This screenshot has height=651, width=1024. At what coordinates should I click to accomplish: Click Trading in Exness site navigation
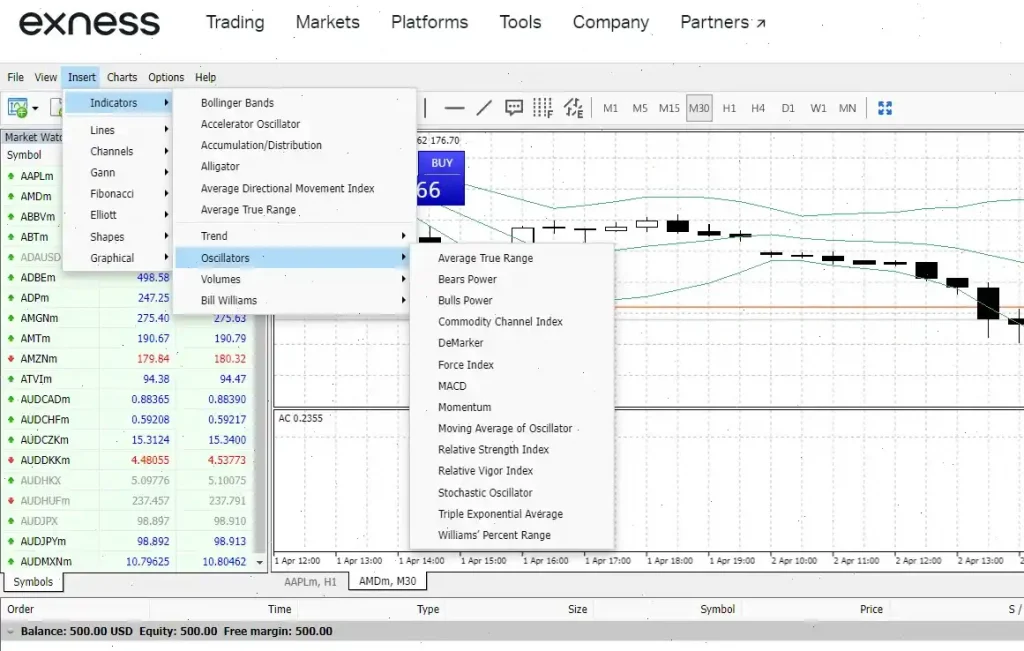(235, 22)
